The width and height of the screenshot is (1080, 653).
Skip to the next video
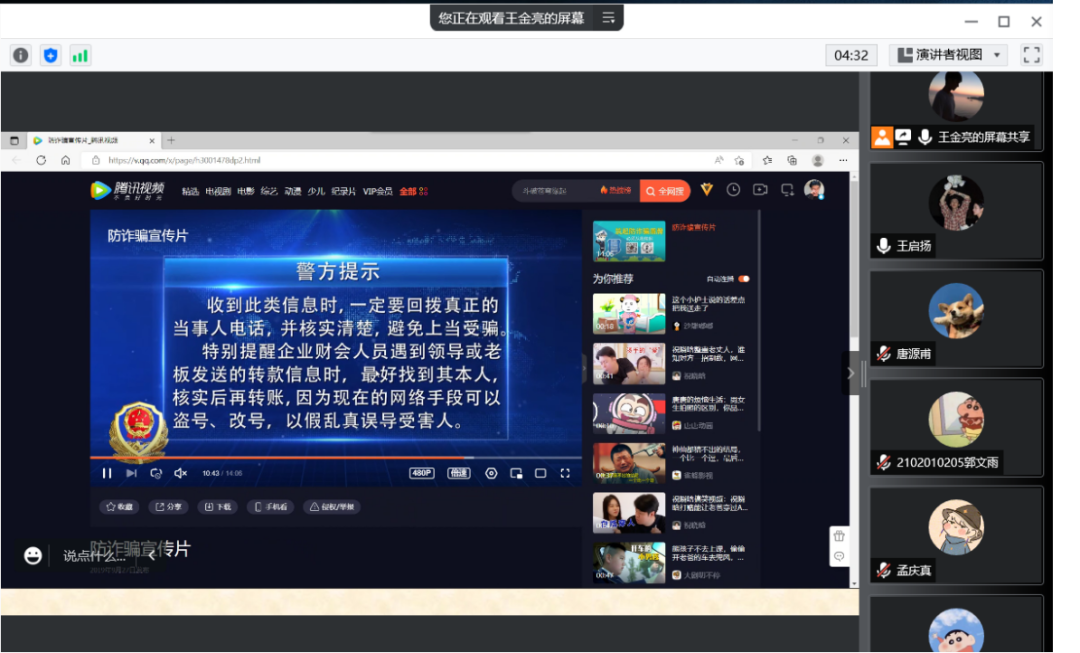132,473
